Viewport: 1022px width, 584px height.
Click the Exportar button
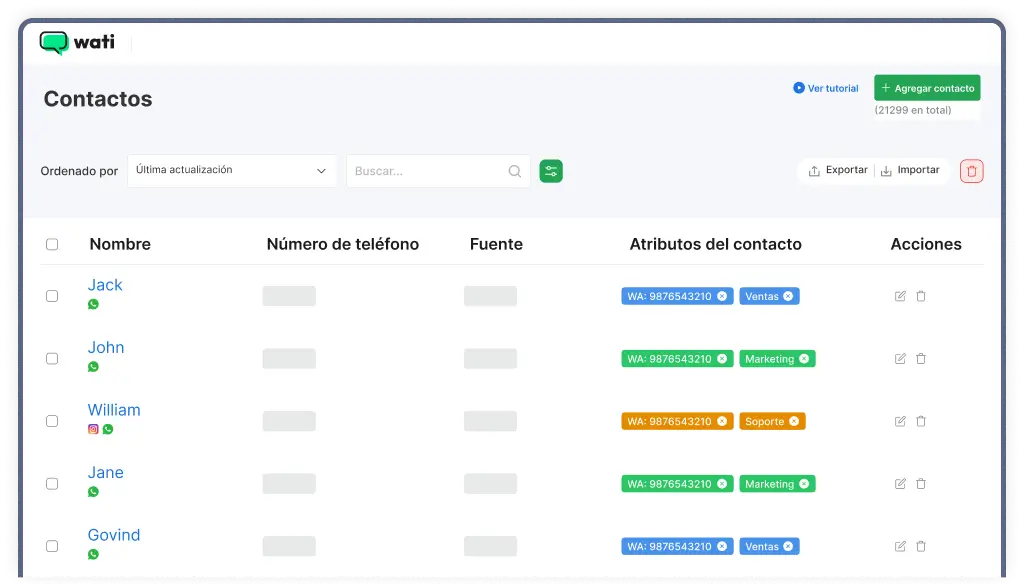[x=837, y=170]
